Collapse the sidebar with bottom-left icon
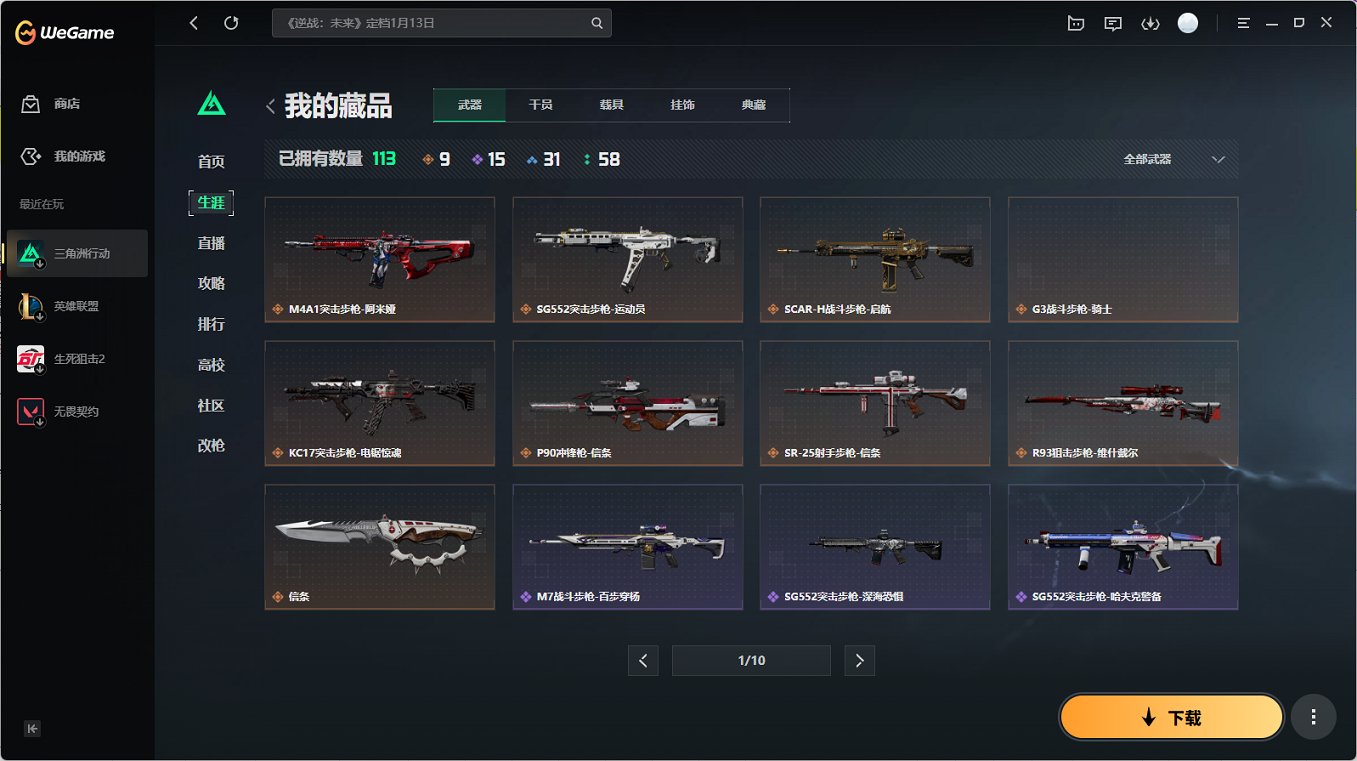This screenshot has height=761, width=1357. pos(32,728)
